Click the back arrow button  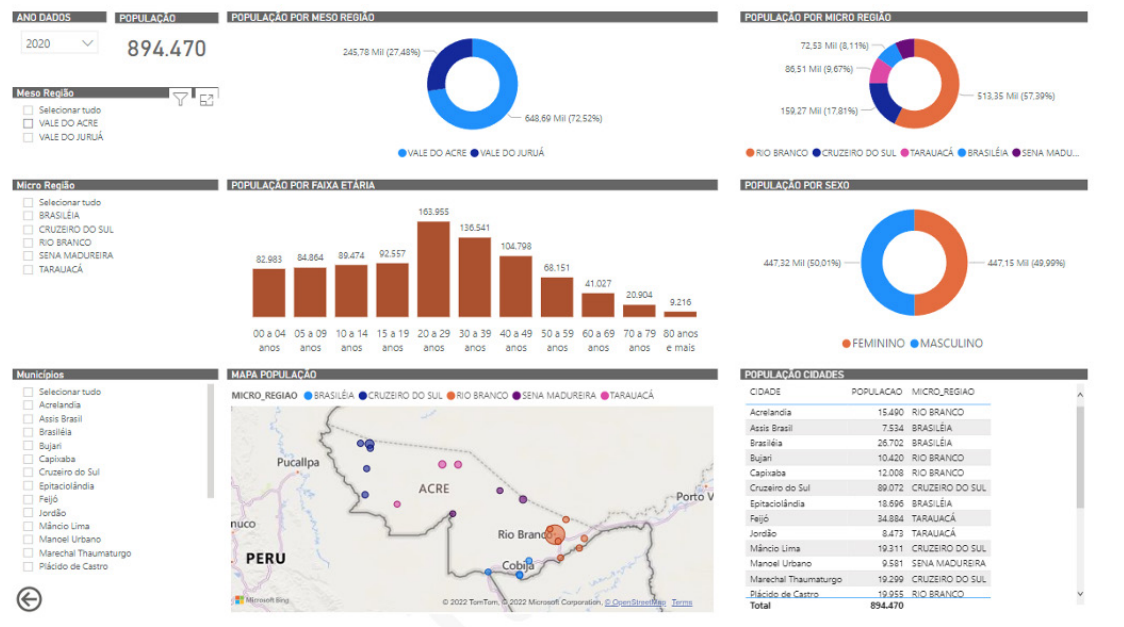click(29, 598)
